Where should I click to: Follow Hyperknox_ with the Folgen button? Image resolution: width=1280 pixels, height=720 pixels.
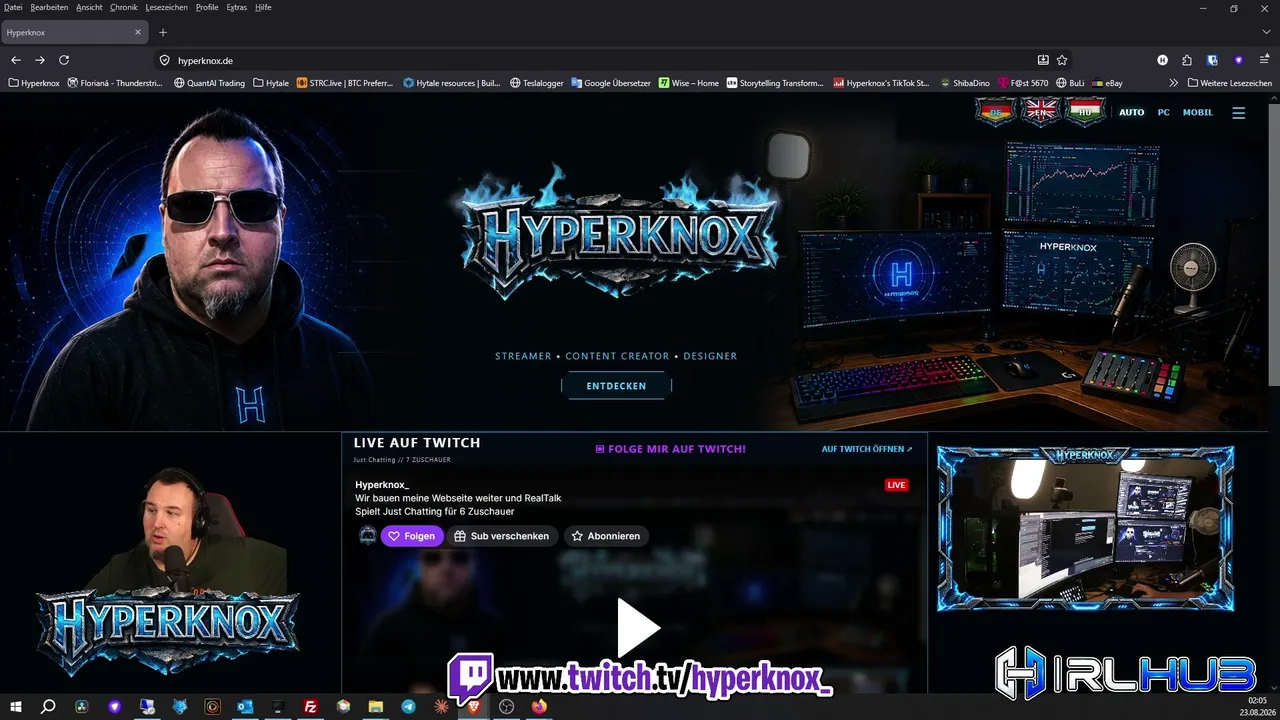pos(412,536)
